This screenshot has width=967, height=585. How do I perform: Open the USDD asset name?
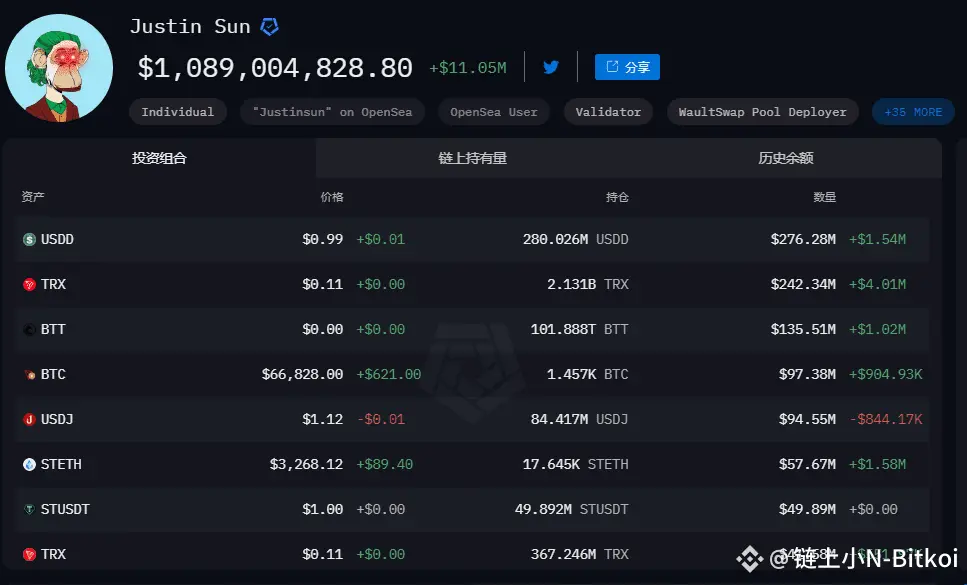tap(57, 239)
